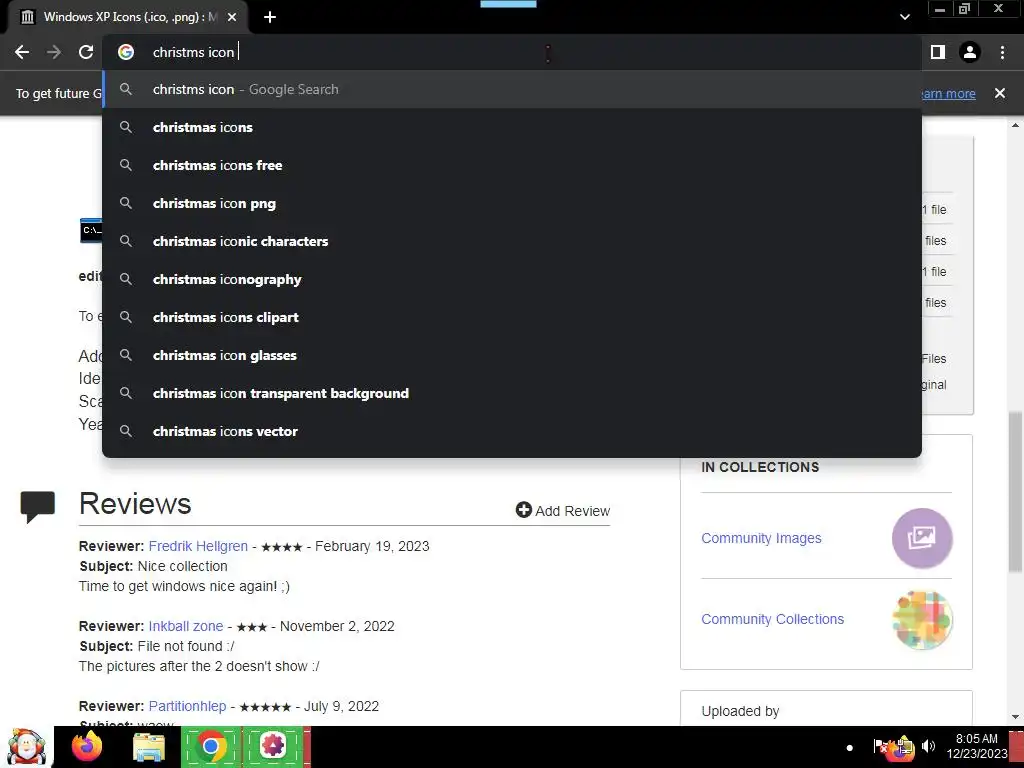Open tab search chevron in title bar
The image size is (1024, 768).
[904, 17]
